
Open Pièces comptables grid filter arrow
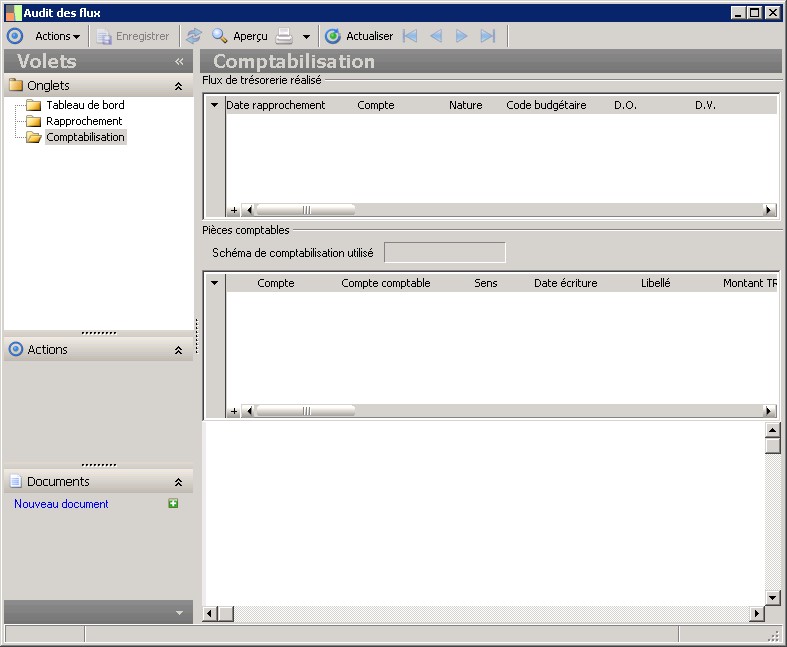[x=214, y=283]
